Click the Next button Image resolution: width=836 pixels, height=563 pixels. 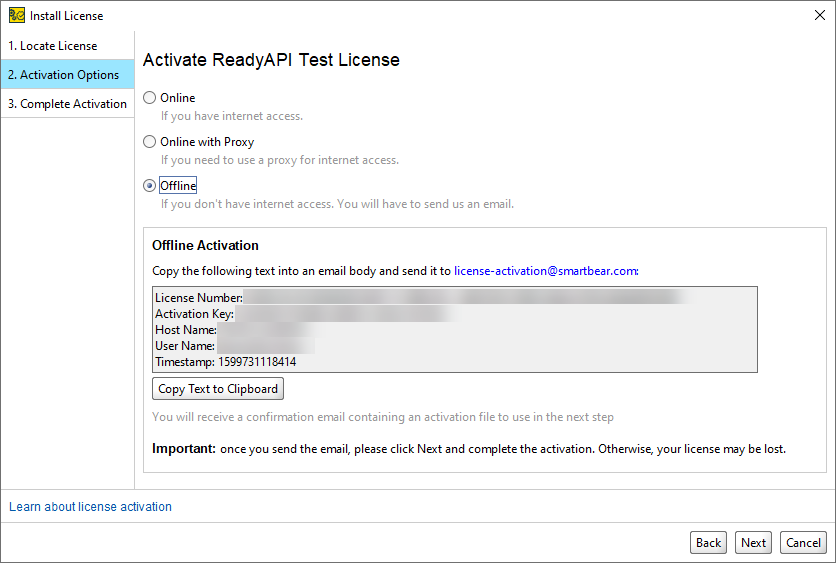753,543
